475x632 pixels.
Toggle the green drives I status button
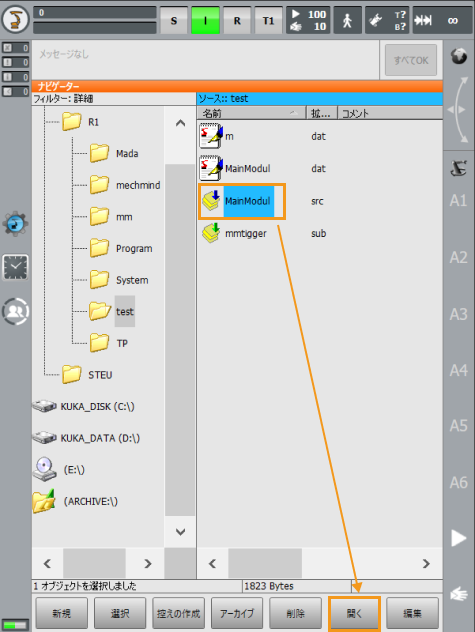click(205, 20)
